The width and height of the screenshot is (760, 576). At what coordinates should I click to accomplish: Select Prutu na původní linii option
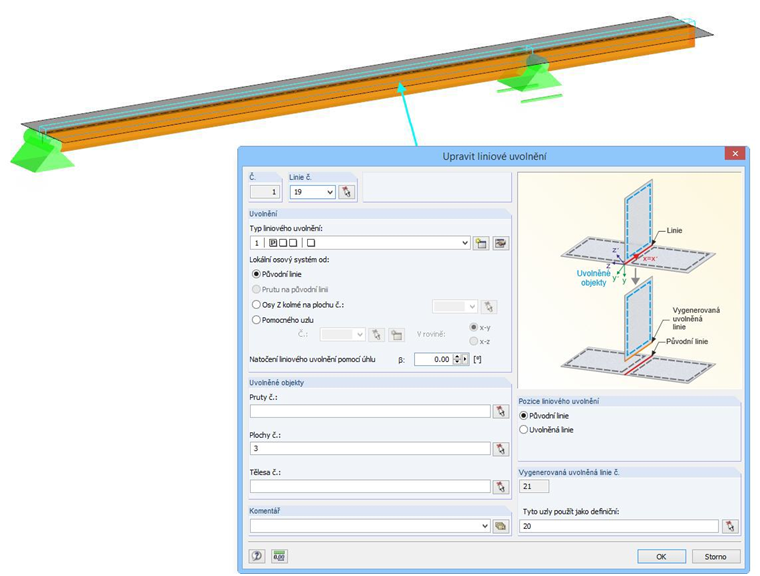[290, 289]
